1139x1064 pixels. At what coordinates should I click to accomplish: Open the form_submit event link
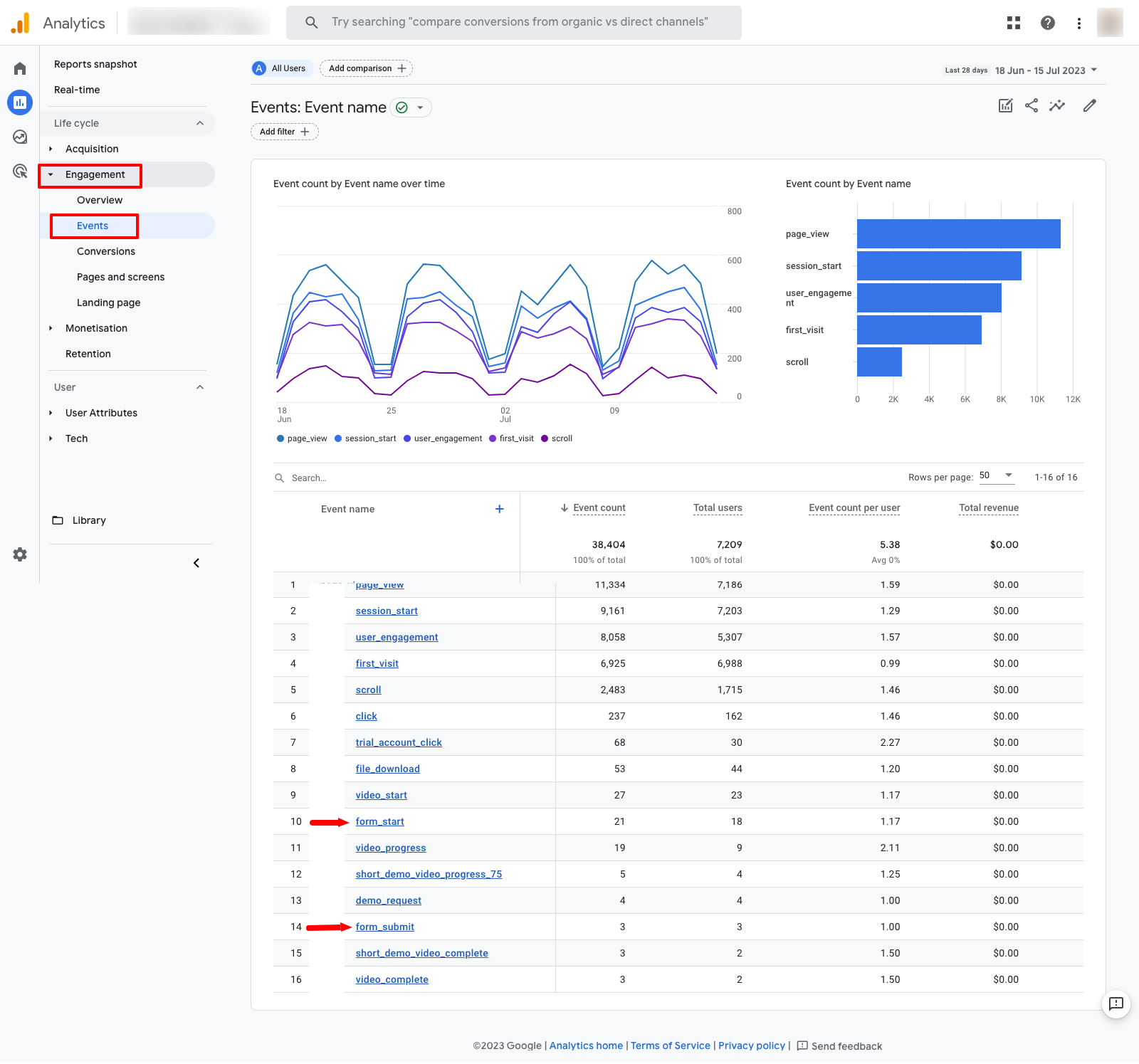click(x=384, y=927)
